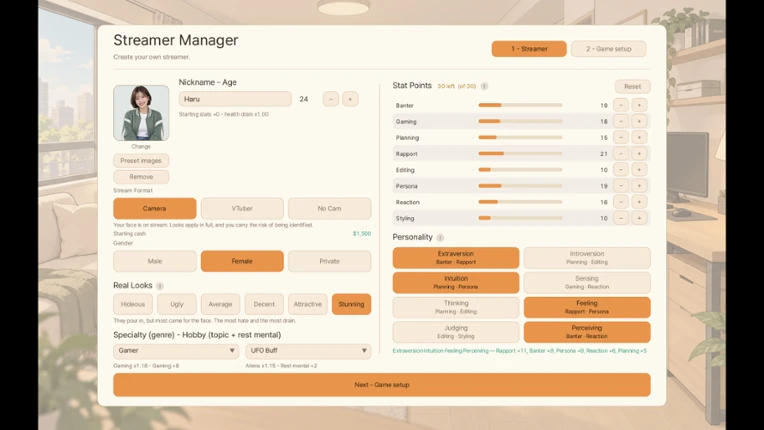
Task: Click the age value 24
Action: click(304, 99)
